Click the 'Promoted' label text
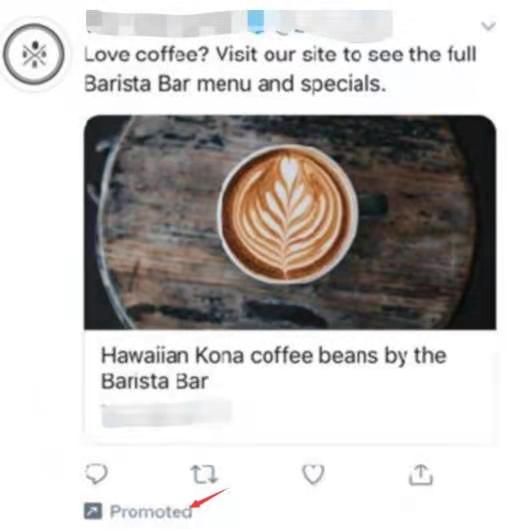Image resolution: width=508 pixels, height=529 pixels. click(x=151, y=511)
